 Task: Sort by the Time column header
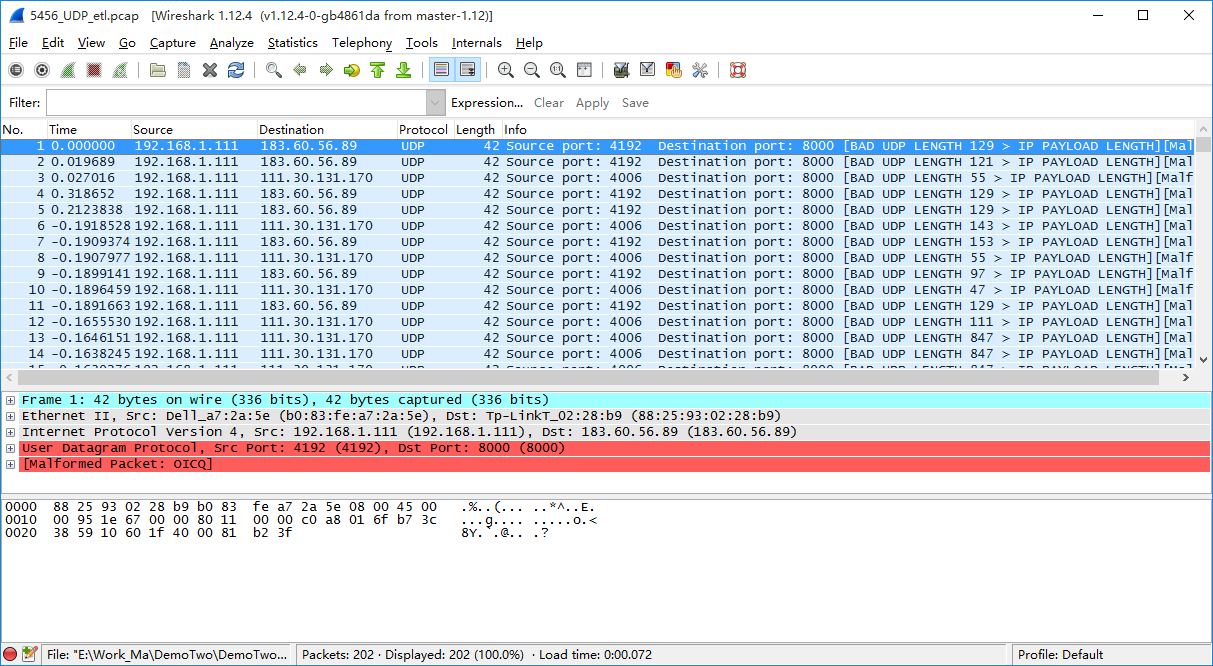tap(89, 130)
